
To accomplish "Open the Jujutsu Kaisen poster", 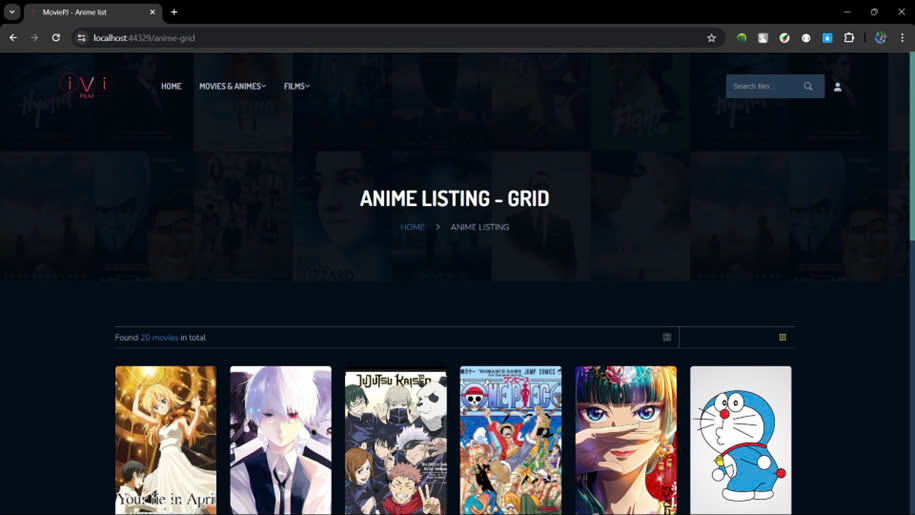I will (396, 440).
